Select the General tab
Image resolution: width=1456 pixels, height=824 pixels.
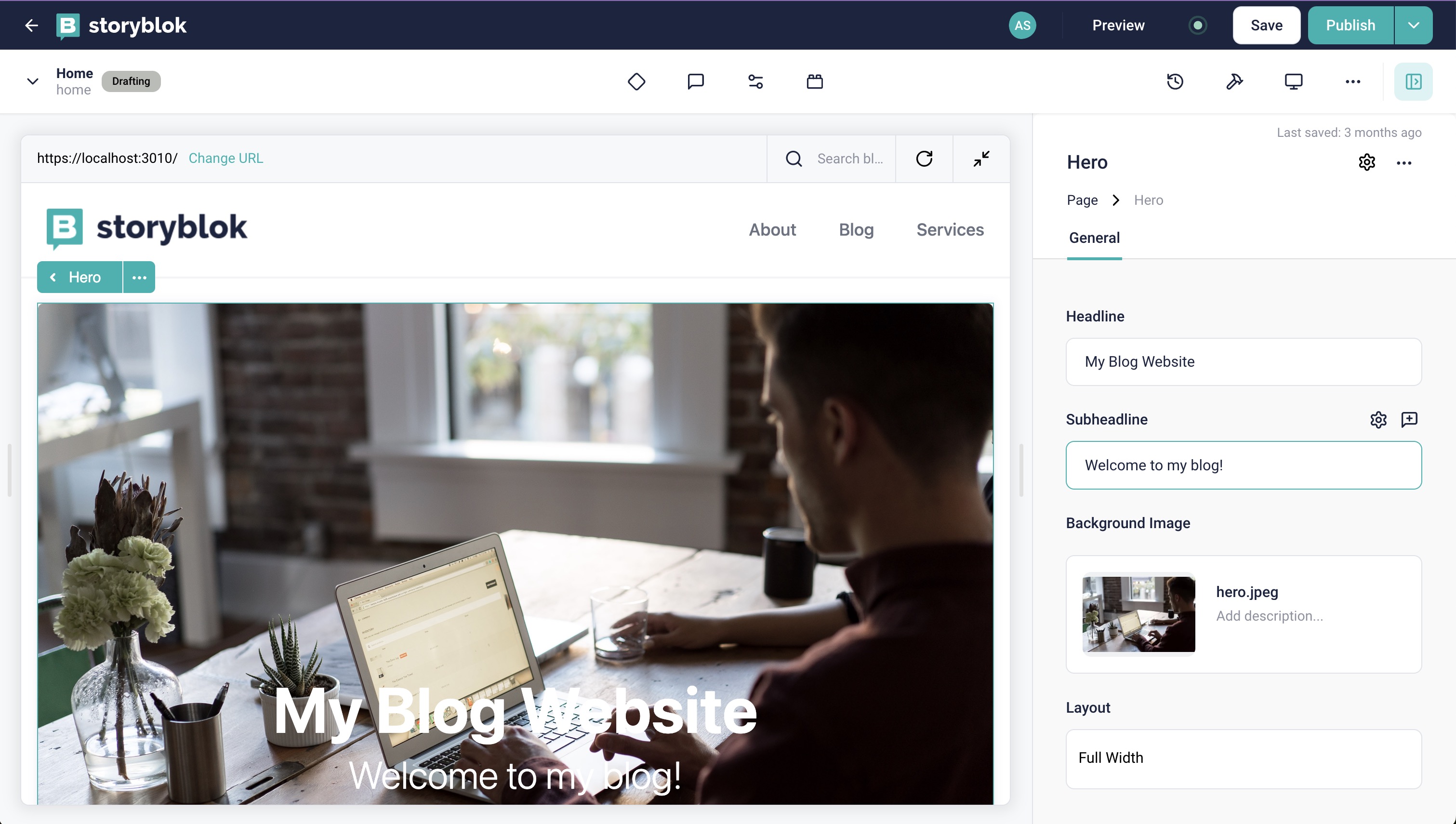1094,238
